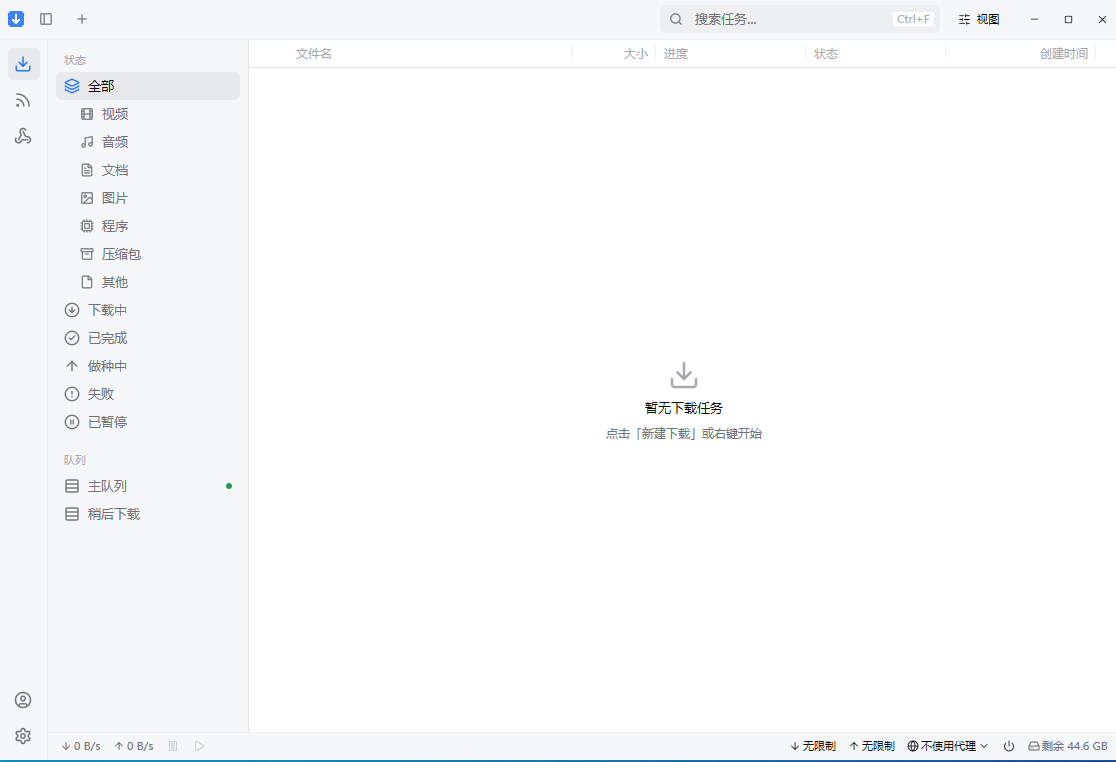Click the upload speed 0 B/s indicator
1116x762 pixels.
pos(134,746)
